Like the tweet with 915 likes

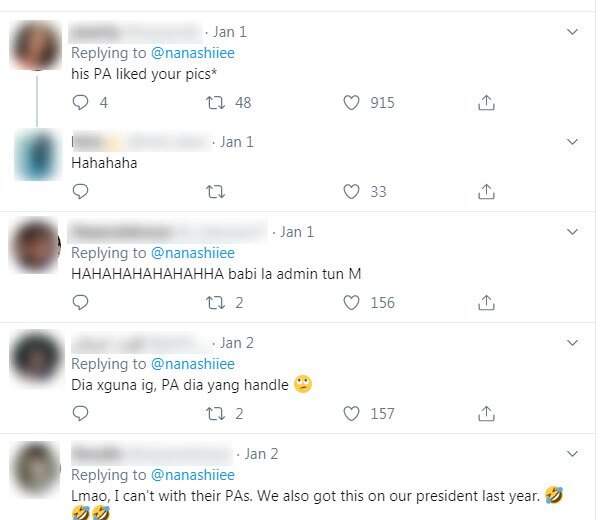tap(351, 102)
